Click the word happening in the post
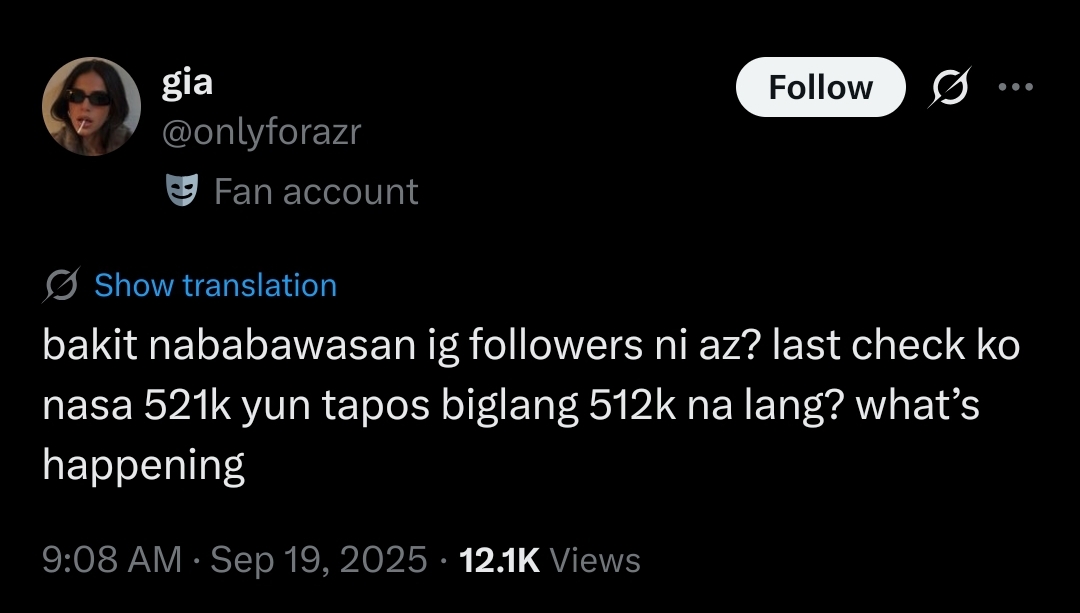The image size is (1080, 613). click(143, 466)
